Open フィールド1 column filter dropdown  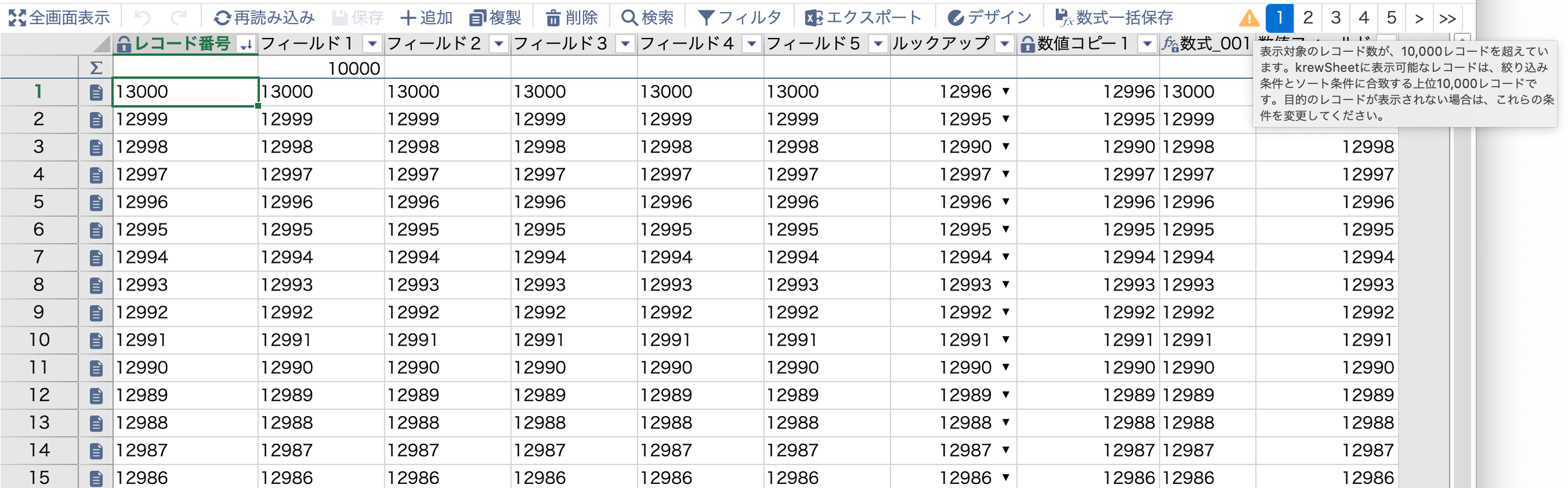pyautogui.click(x=372, y=44)
